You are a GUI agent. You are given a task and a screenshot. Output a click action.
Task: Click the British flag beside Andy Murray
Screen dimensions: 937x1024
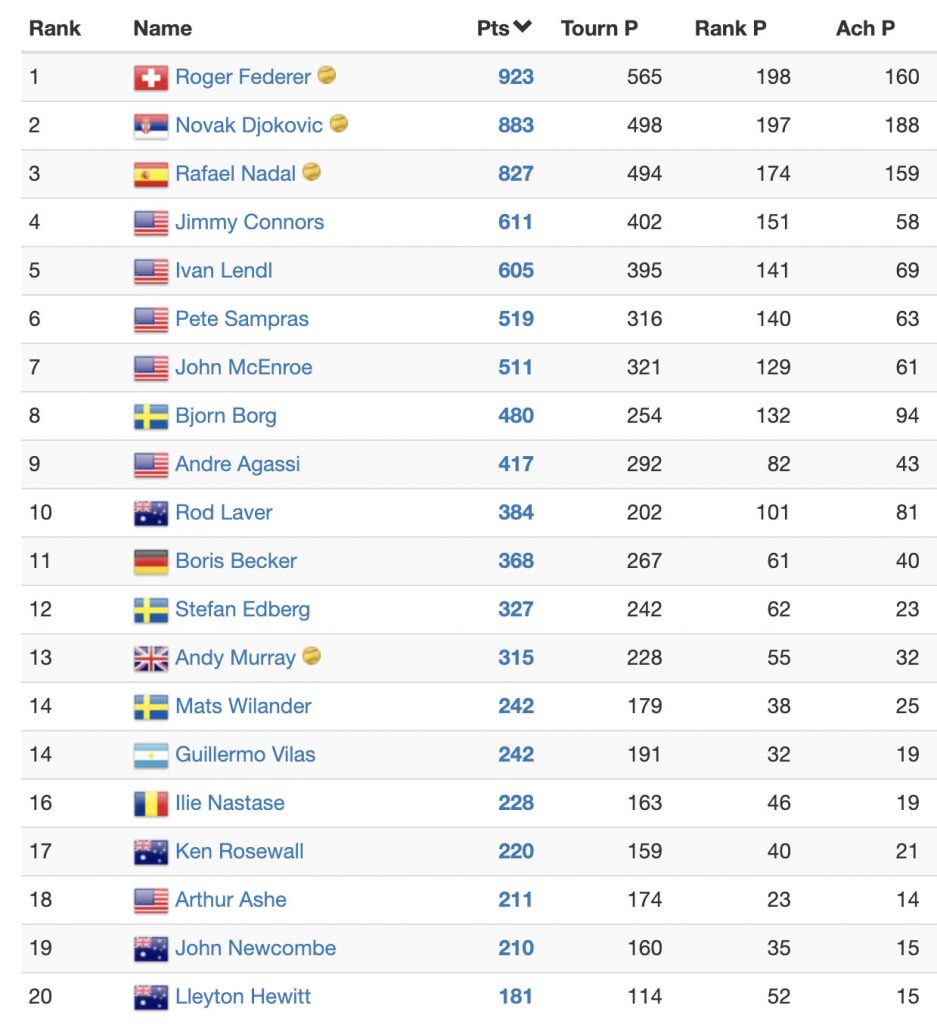click(x=151, y=658)
